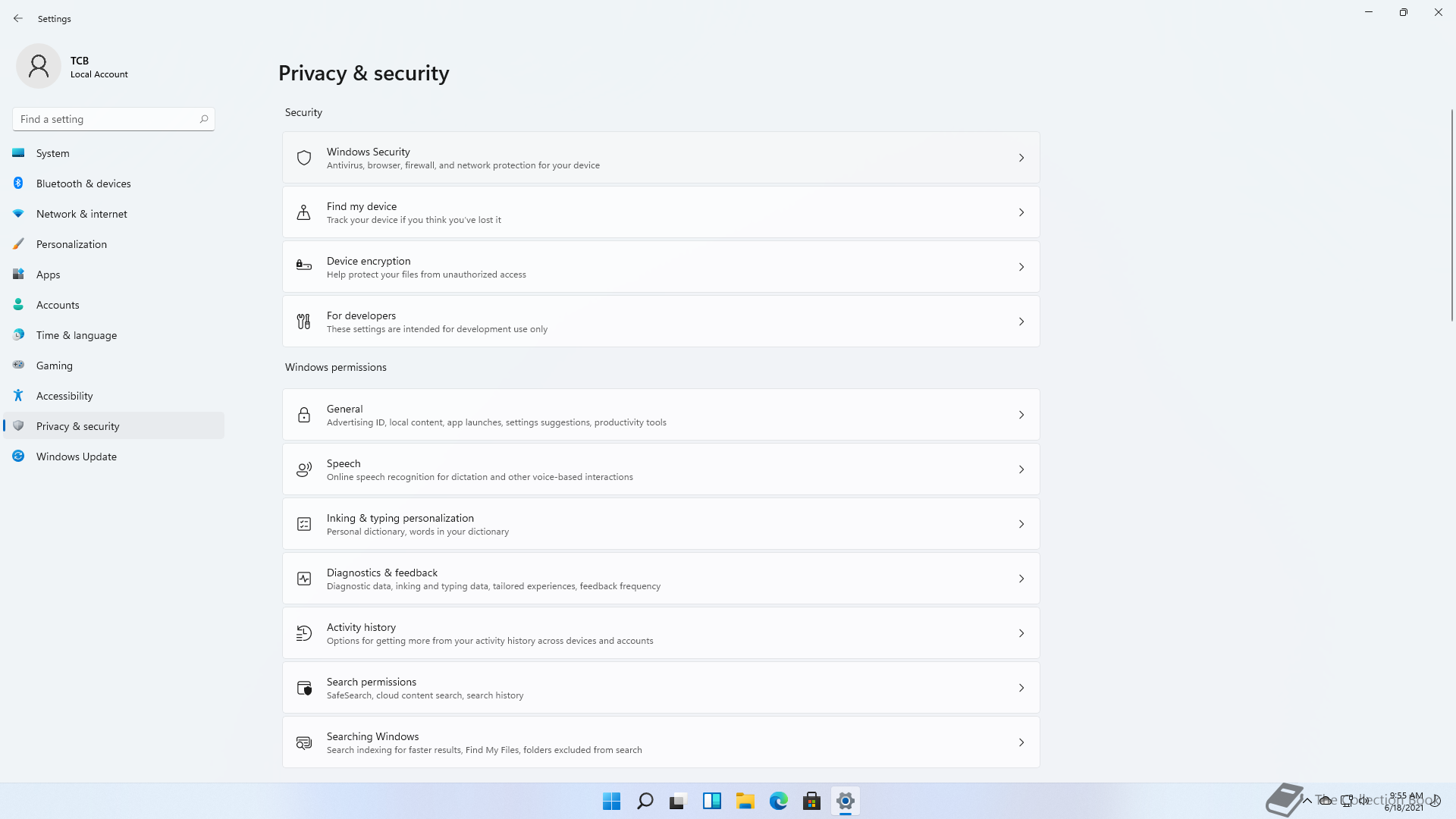Image resolution: width=1456 pixels, height=819 pixels.
Task: Expand Speech chevron arrow
Action: point(1021,469)
